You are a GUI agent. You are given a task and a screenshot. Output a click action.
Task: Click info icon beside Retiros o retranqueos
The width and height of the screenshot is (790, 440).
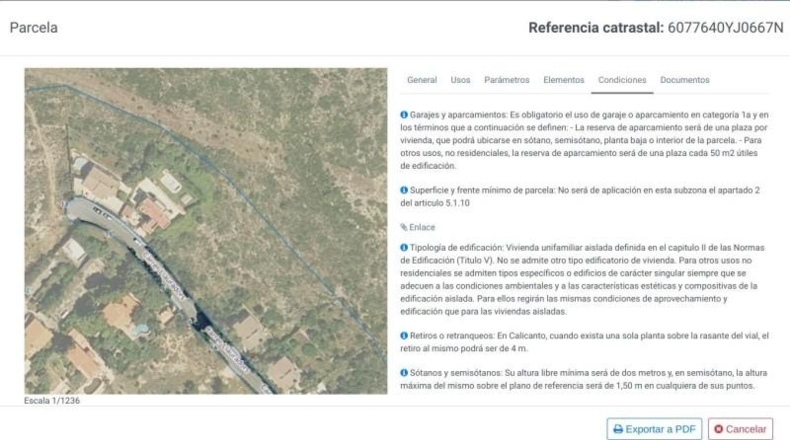click(x=404, y=336)
